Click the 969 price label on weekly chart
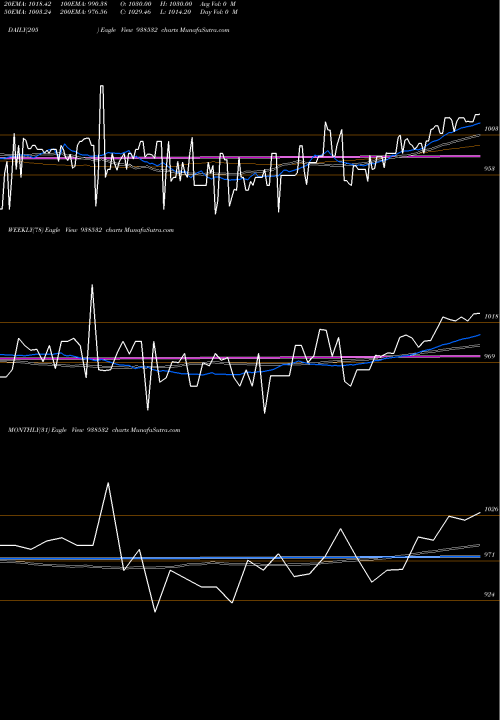Screen dimensions: 500x720 click(489, 356)
